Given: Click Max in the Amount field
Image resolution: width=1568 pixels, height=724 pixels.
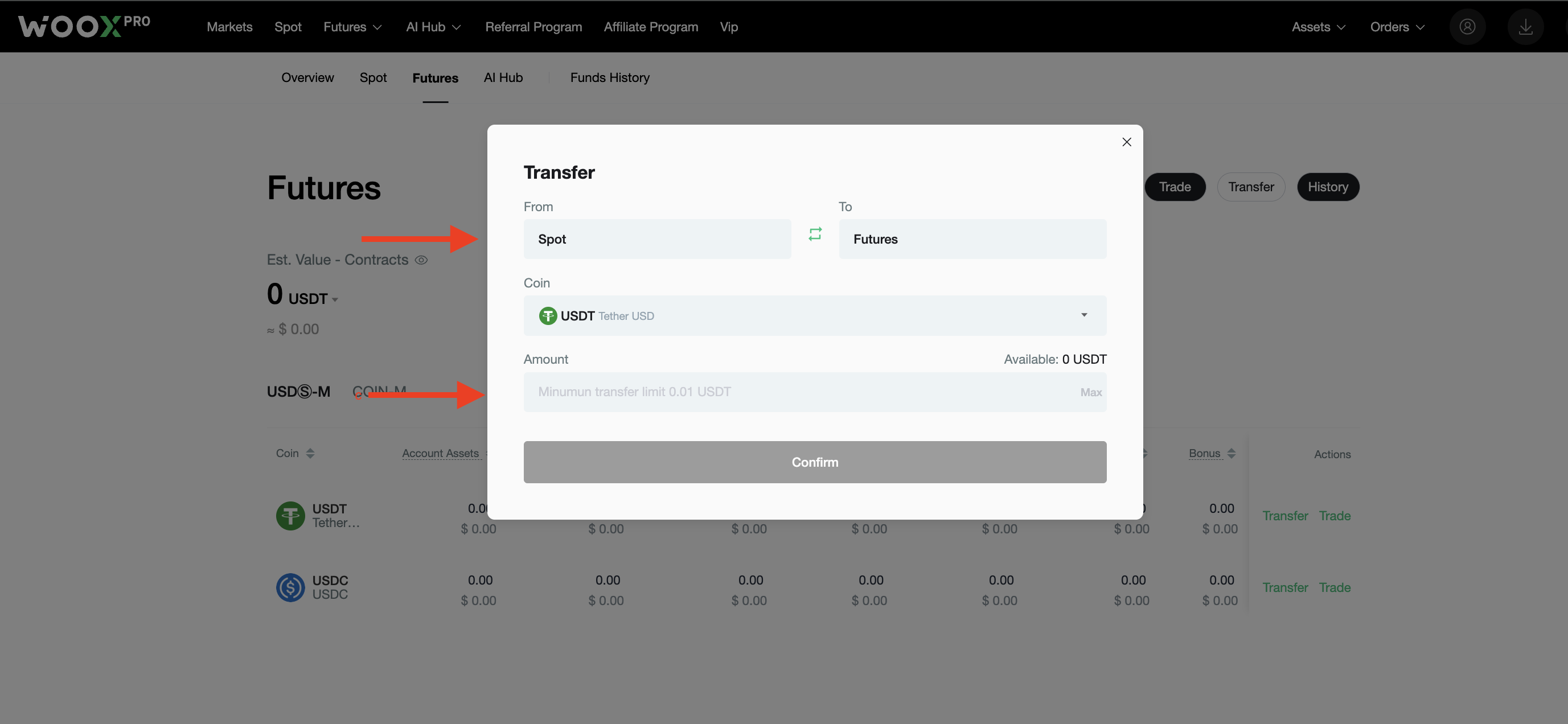Looking at the screenshot, I should [1091, 392].
